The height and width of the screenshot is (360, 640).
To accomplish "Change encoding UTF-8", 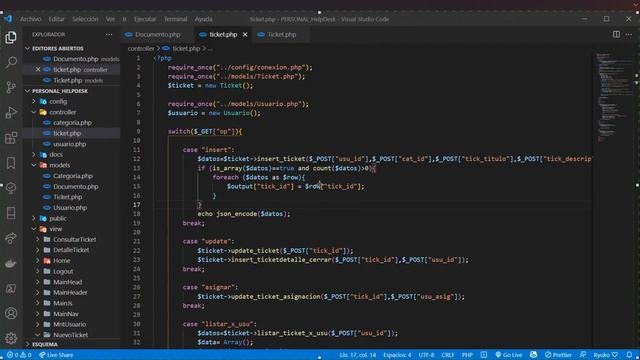I will point(427,355).
